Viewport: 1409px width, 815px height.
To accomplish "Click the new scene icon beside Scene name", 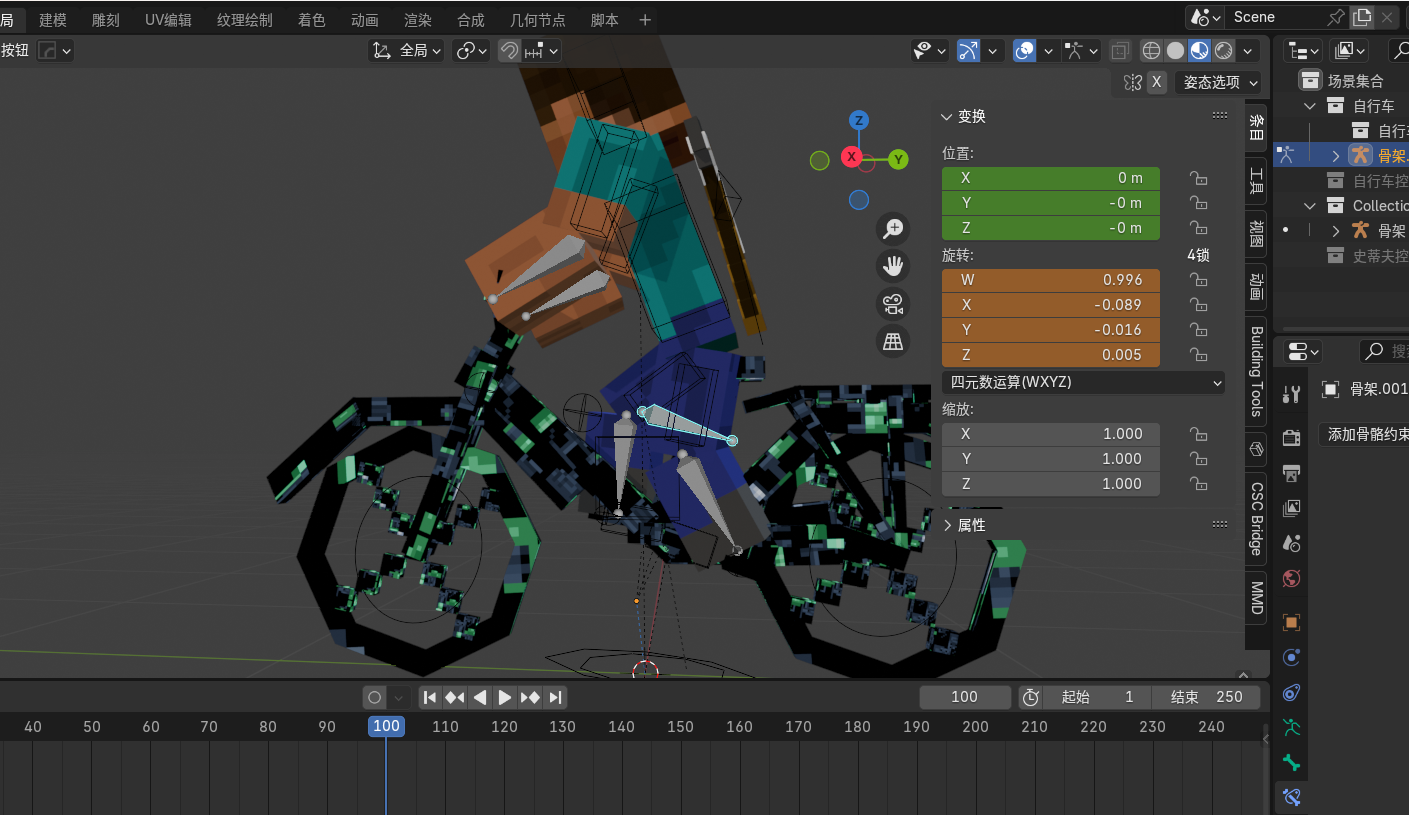I will pos(1361,17).
